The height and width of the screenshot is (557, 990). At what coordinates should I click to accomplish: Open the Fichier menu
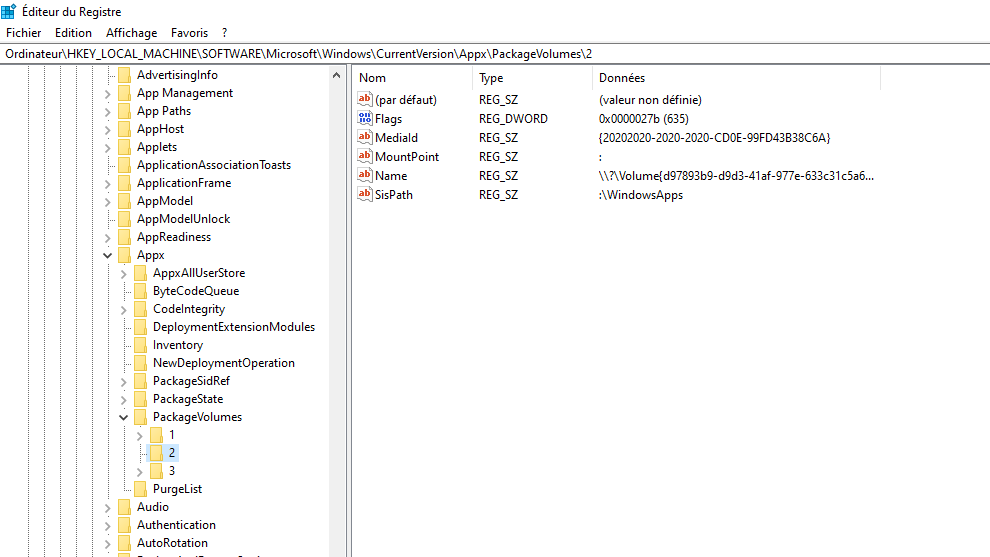coord(23,33)
